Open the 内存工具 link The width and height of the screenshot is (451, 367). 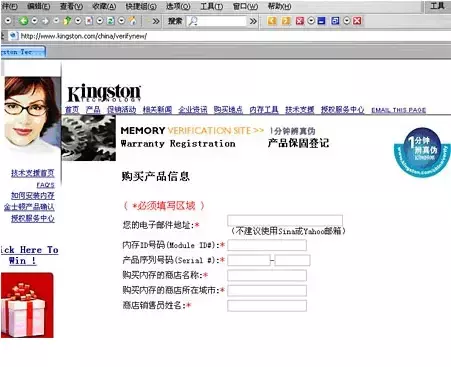264,110
